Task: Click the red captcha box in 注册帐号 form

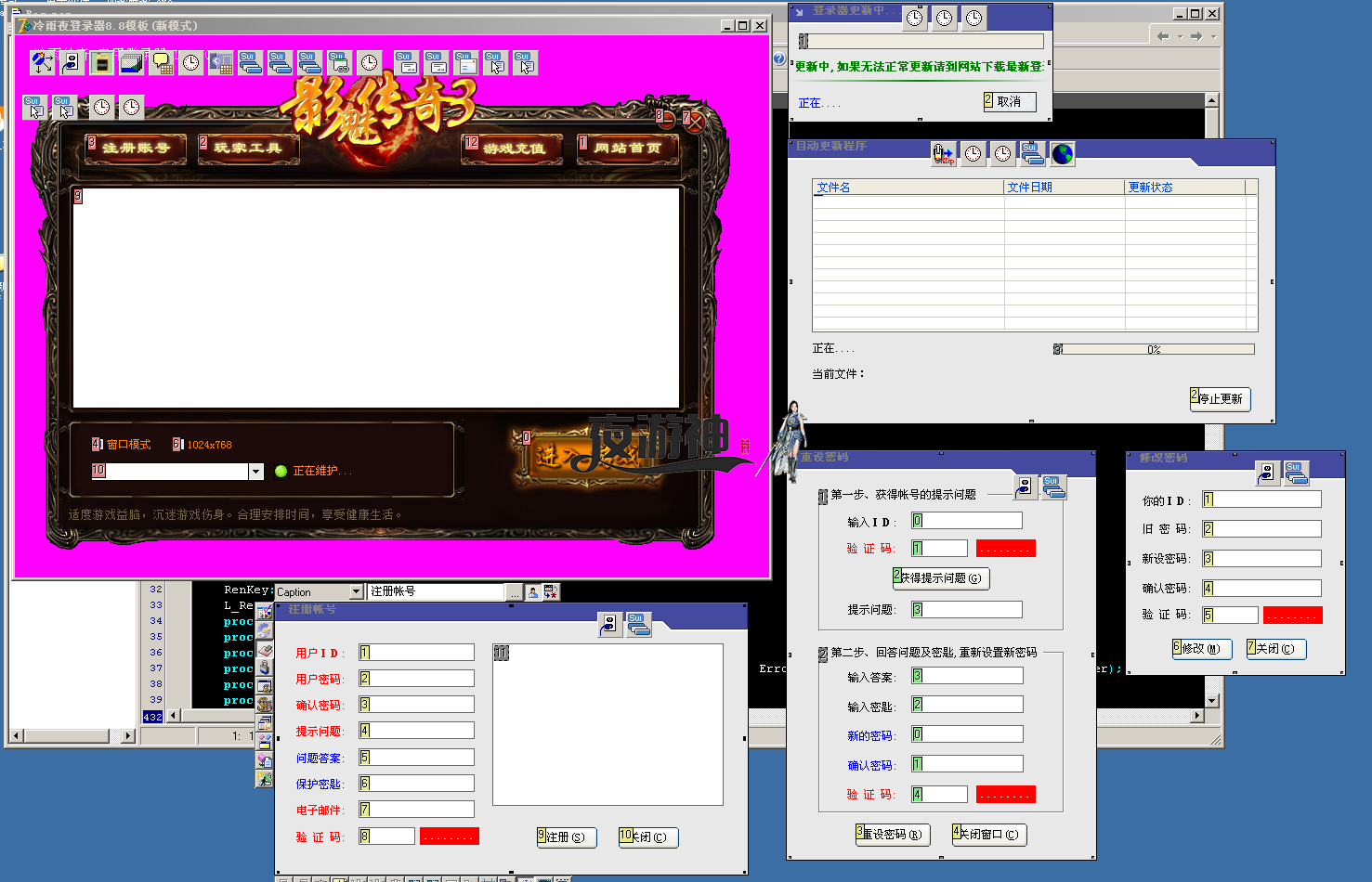Action: pyautogui.click(x=450, y=837)
